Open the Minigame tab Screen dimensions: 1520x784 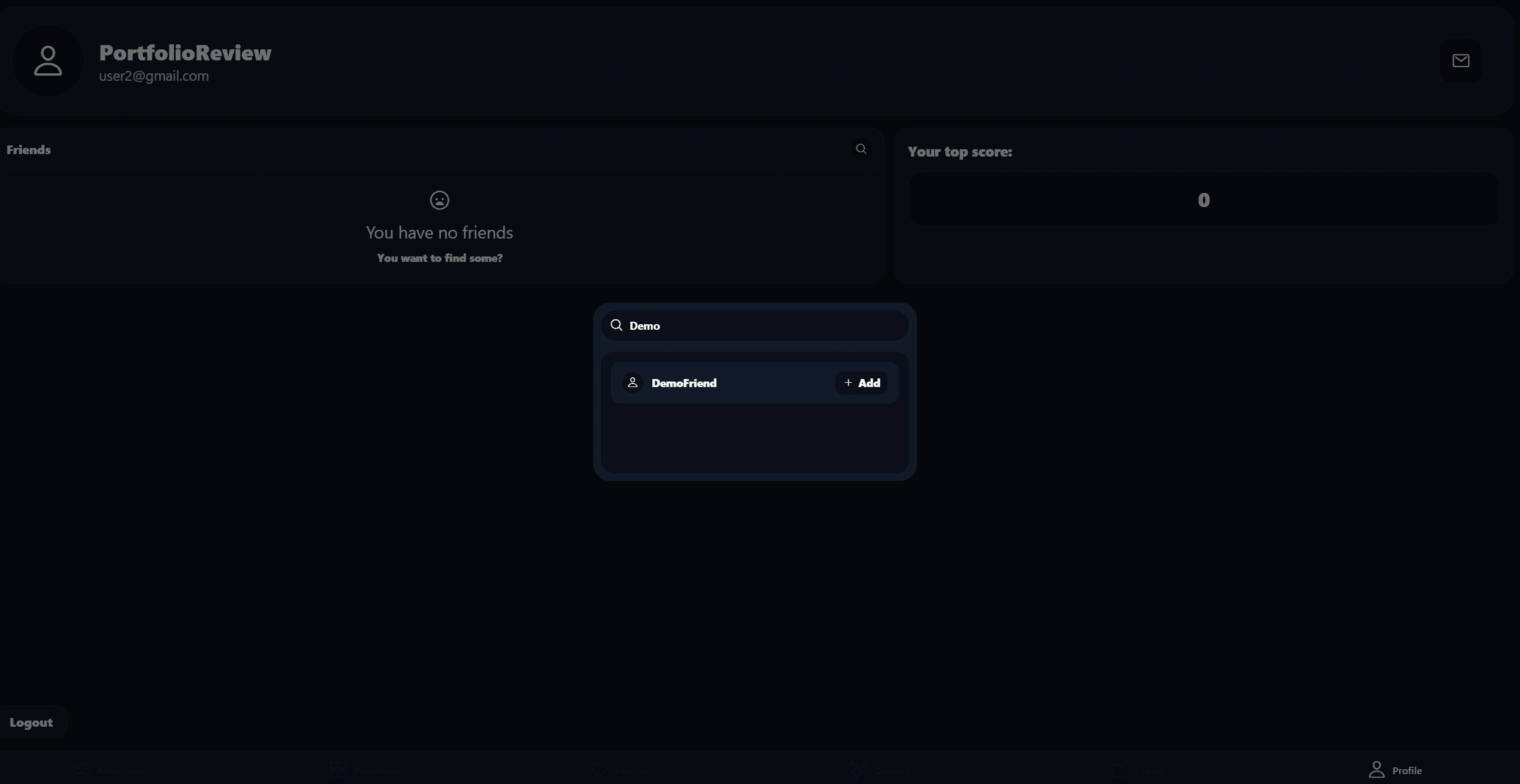coord(108,770)
